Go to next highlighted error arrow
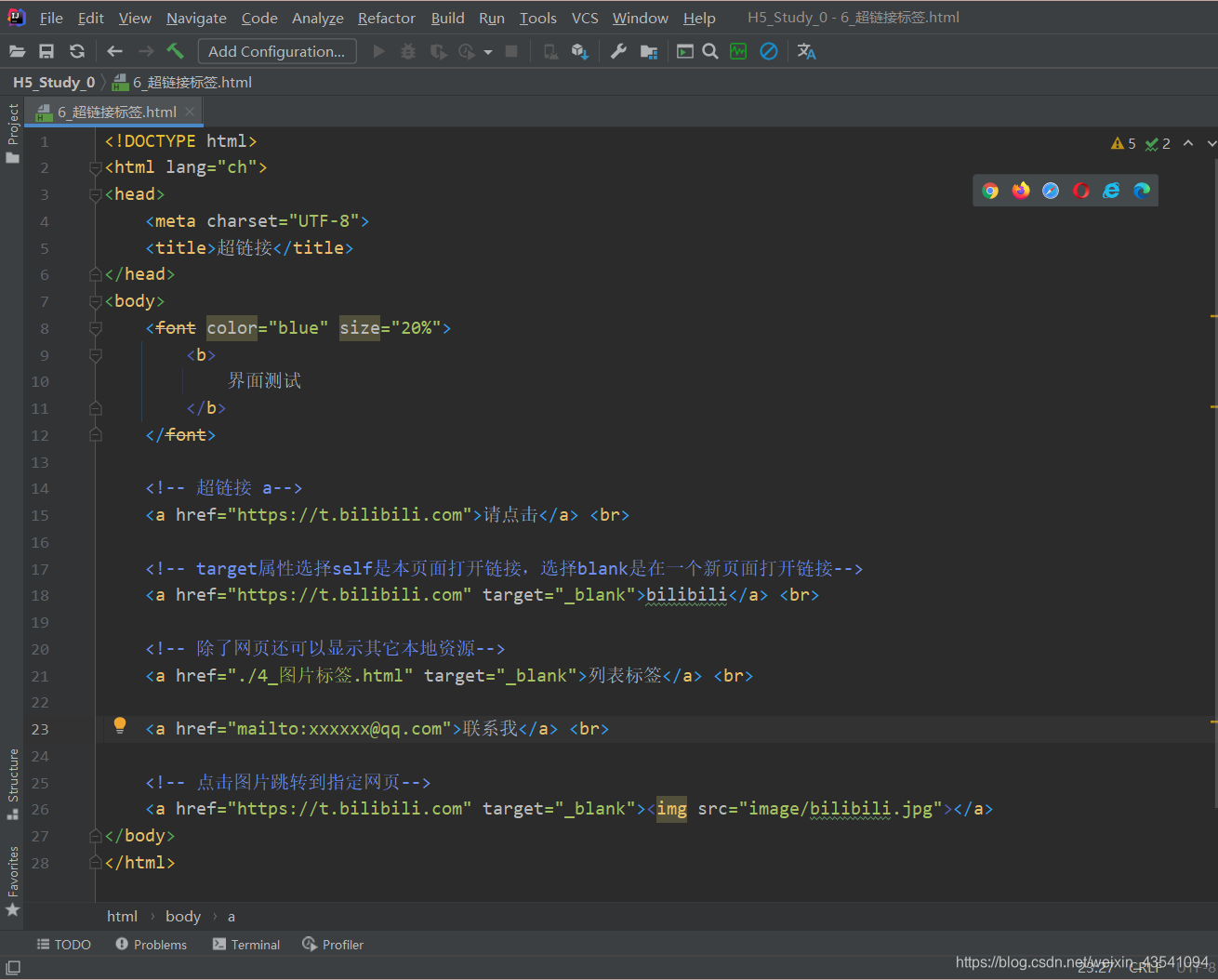 pyautogui.click(x=1211, y=143)
